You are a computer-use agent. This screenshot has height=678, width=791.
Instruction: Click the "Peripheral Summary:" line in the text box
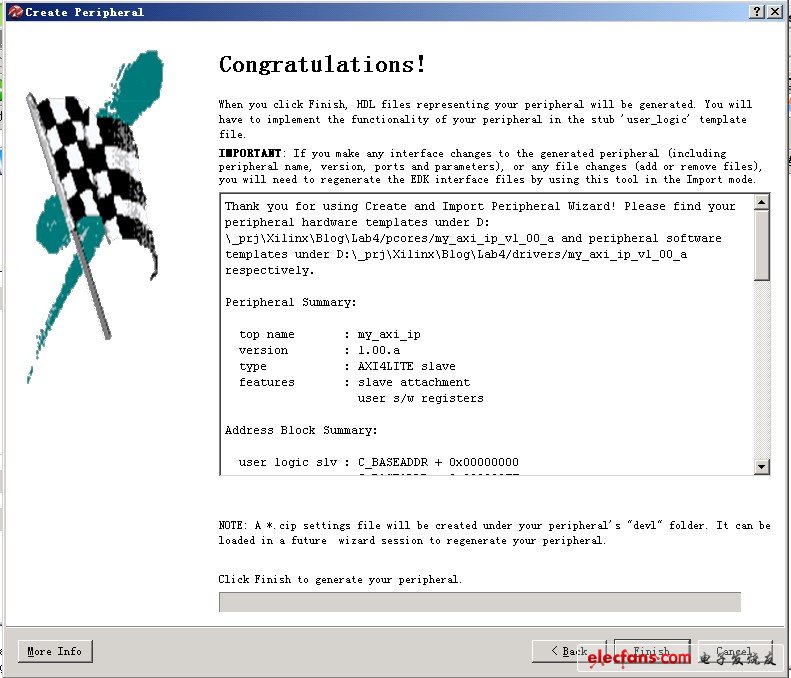coord(291,302)
